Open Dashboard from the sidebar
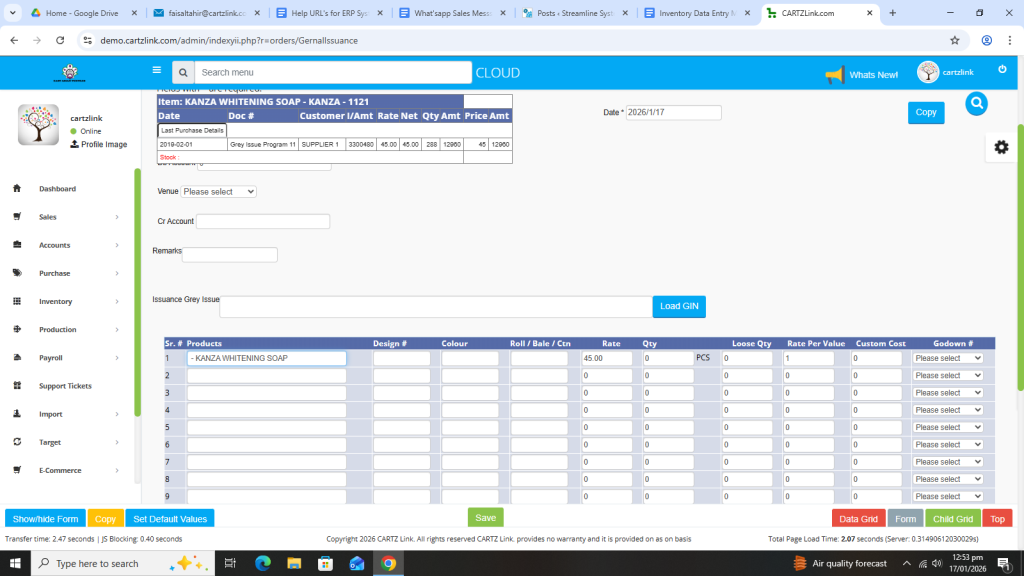Image resolution: width=1024 pixels, height=576 pixels. point(57,189)
